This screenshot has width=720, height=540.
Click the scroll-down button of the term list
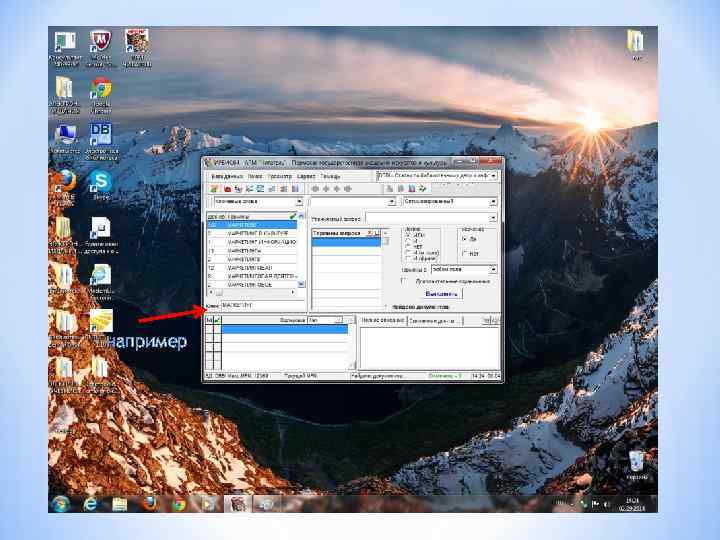tap(301, 285)
